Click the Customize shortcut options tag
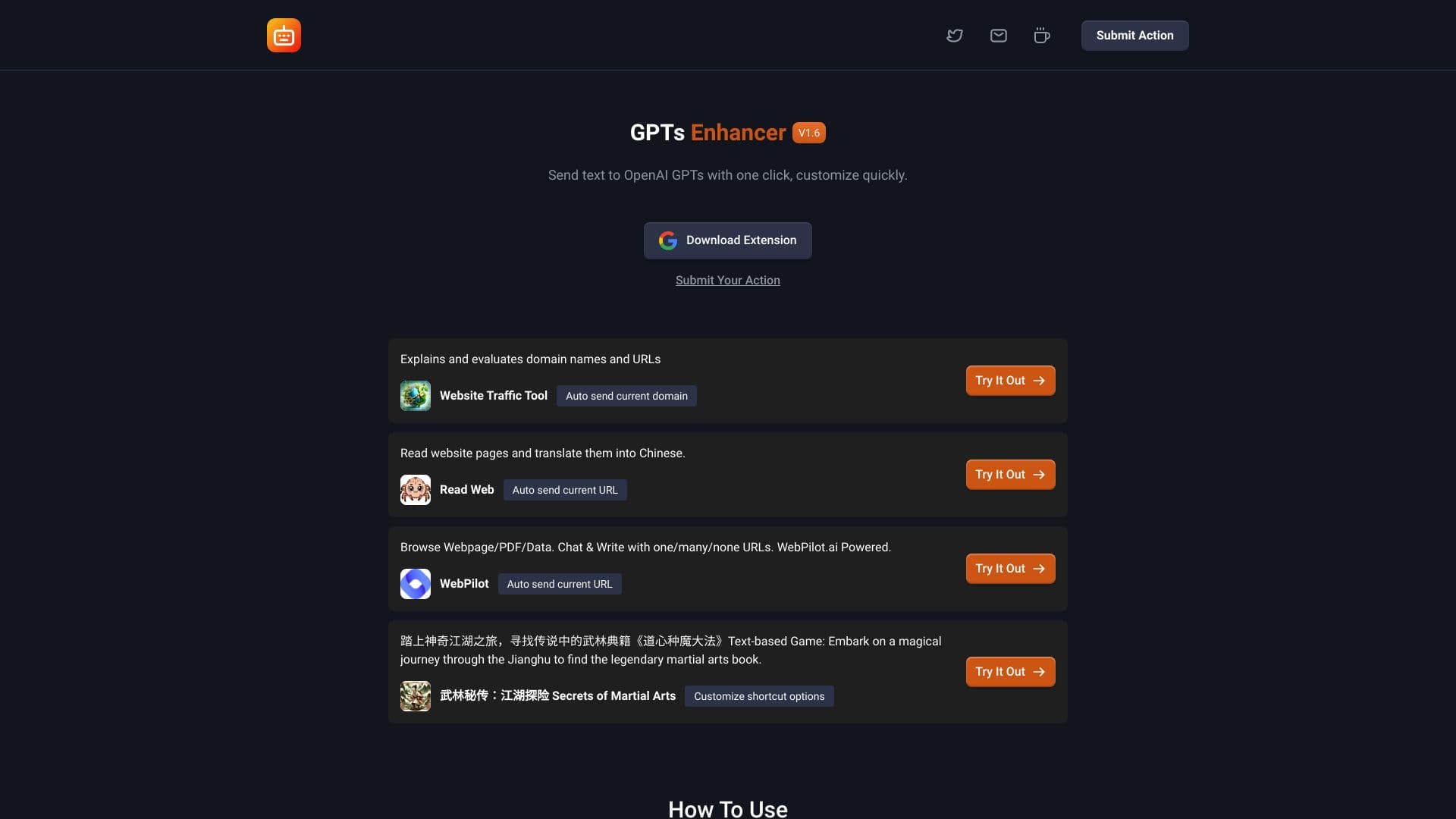This screenshot has height=819, width=1456. [759, 696]
